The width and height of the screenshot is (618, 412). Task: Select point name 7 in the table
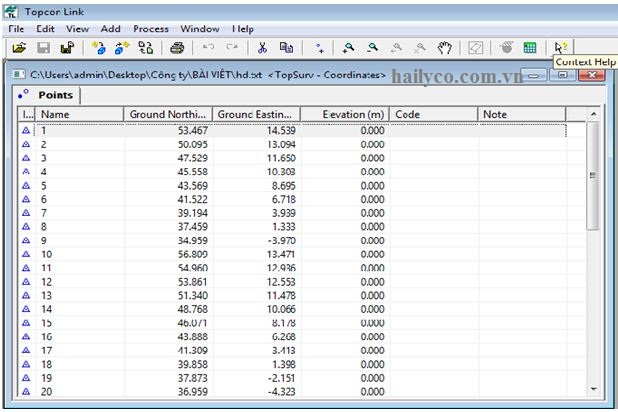click(44, 213)
